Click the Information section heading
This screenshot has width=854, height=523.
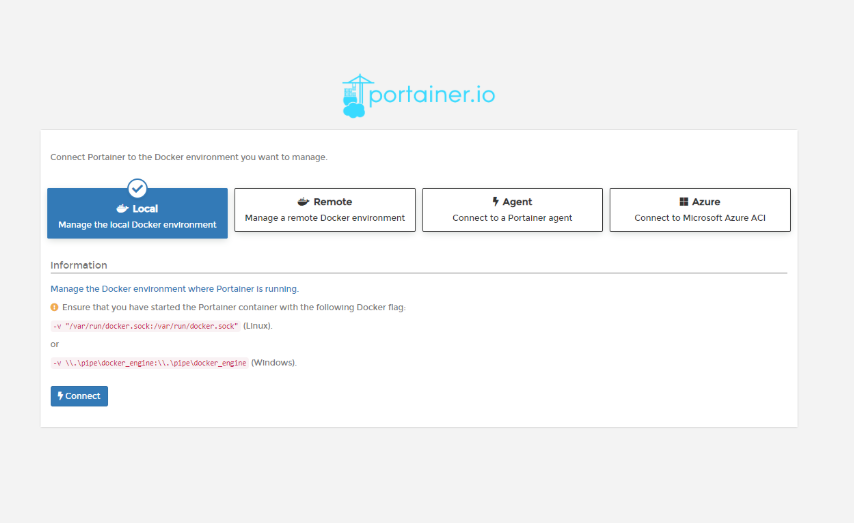tap(79, 265)
